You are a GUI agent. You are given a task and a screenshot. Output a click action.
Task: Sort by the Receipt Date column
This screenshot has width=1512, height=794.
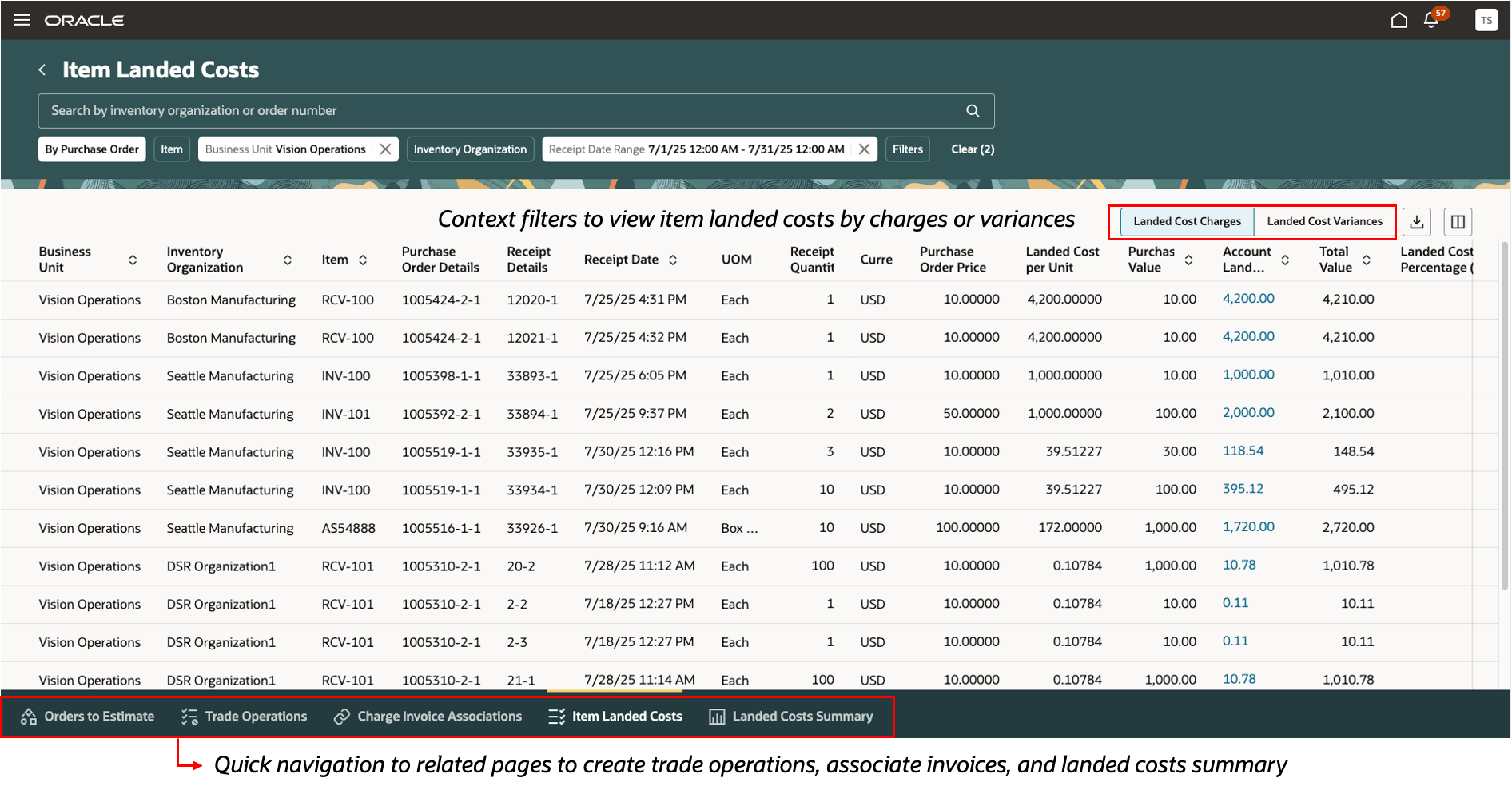pos(673,260)
